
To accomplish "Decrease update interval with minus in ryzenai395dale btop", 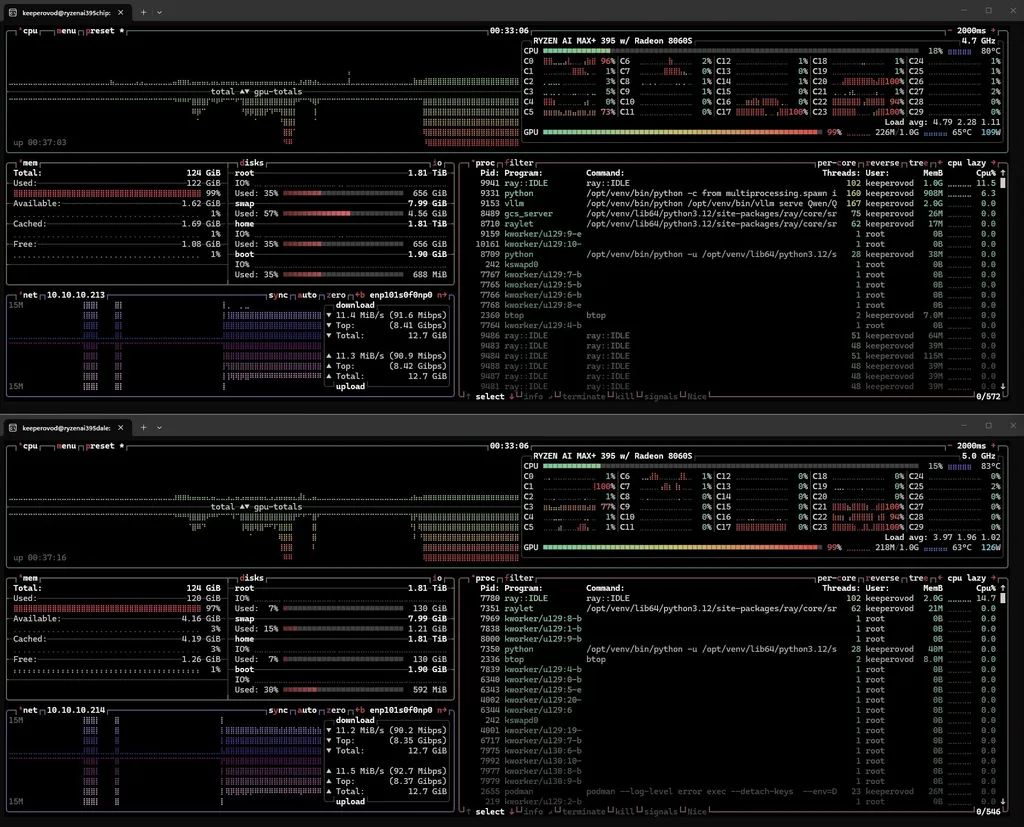I will pos(950,446).
